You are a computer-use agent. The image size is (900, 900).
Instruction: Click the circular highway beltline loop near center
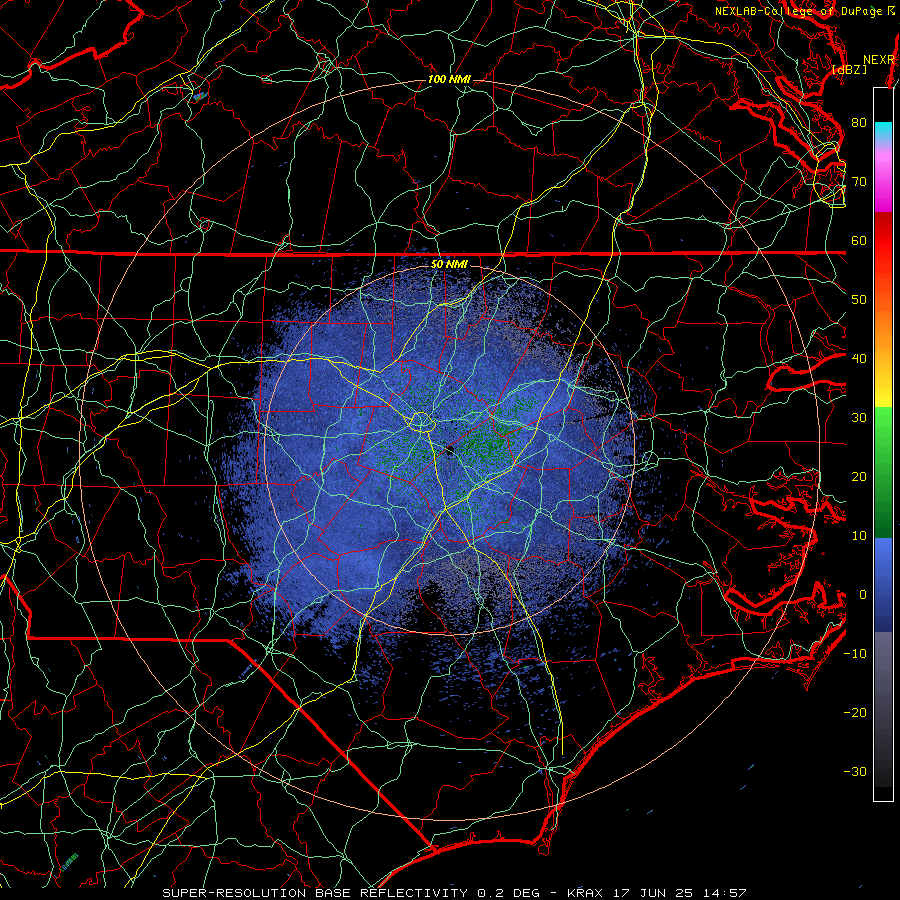point(421,422)
